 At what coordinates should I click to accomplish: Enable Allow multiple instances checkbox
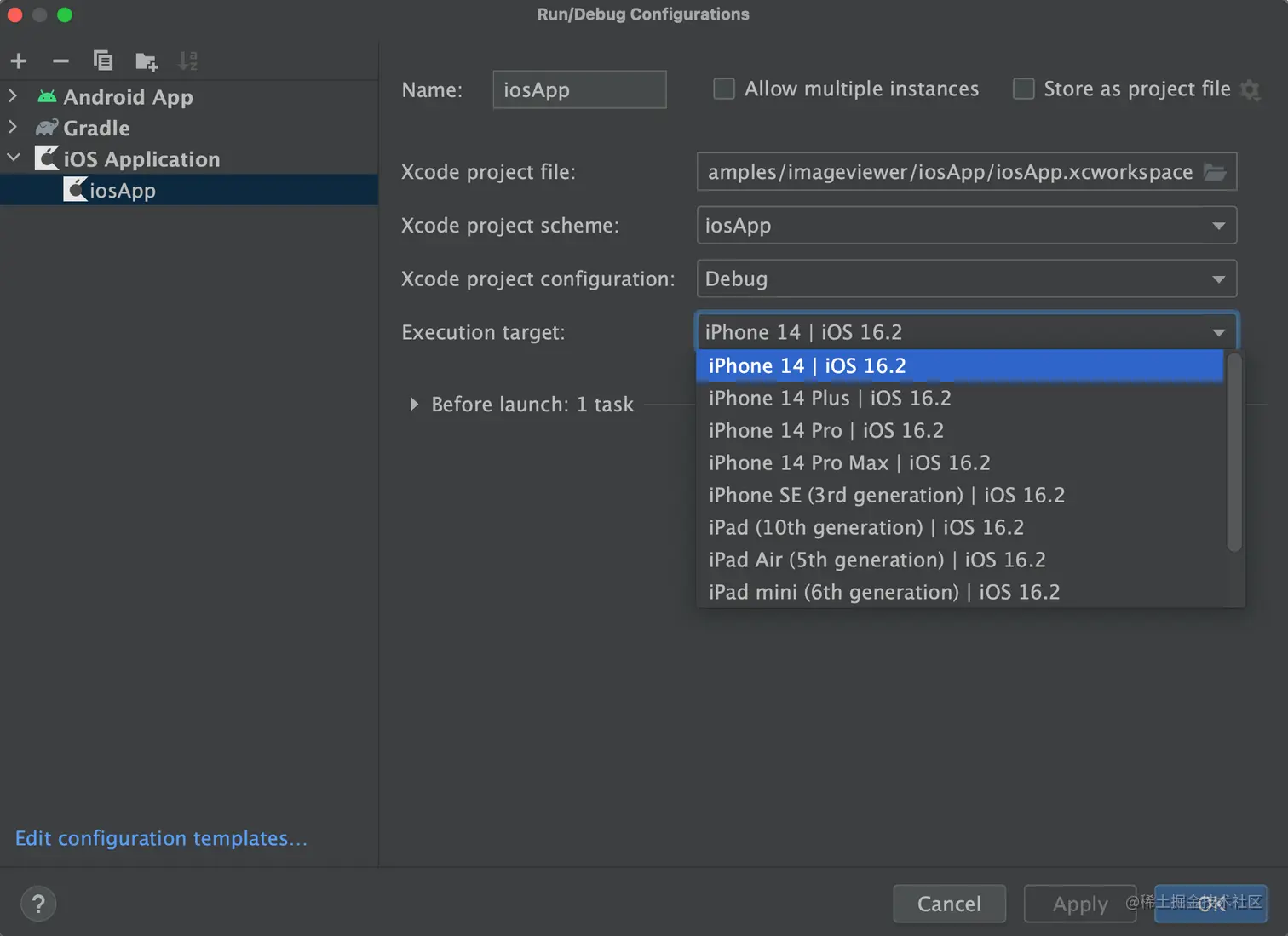(724, 89)
